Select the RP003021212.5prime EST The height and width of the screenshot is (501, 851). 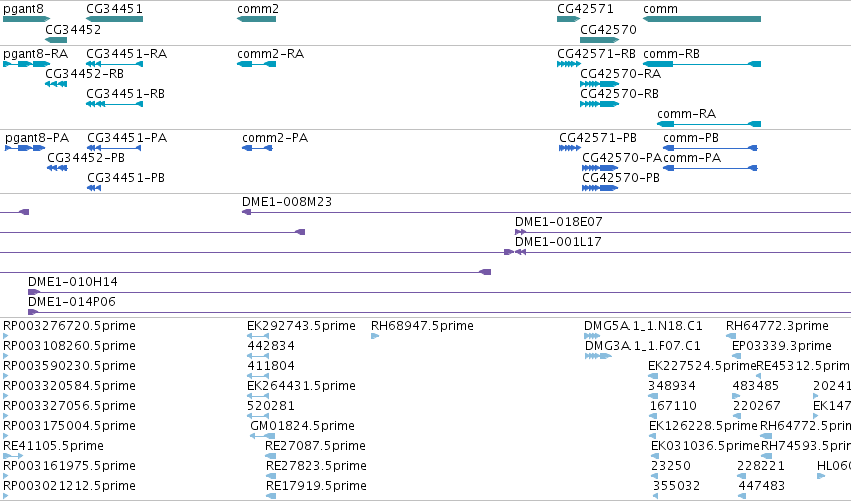click(69, 486)
